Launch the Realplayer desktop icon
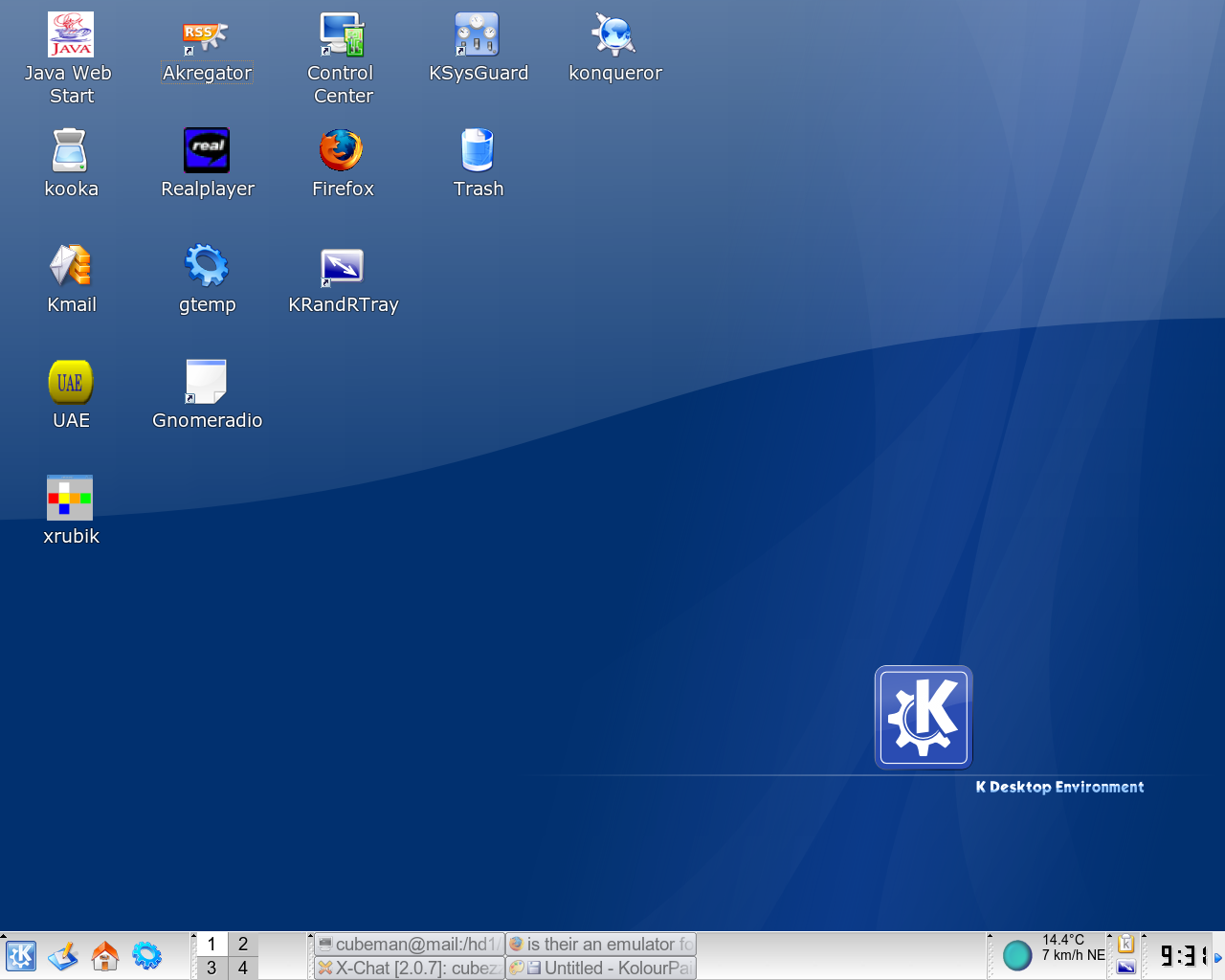The image size is (1225, 980). (207, 151)
